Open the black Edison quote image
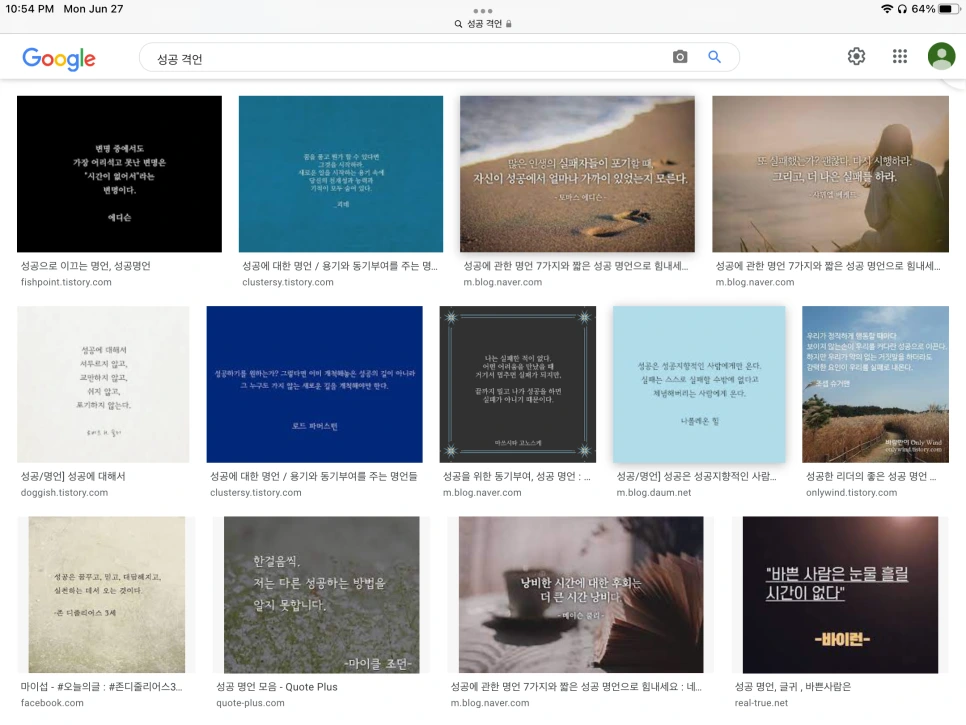This screenshot has width=966, height=725. click(119, 174)
